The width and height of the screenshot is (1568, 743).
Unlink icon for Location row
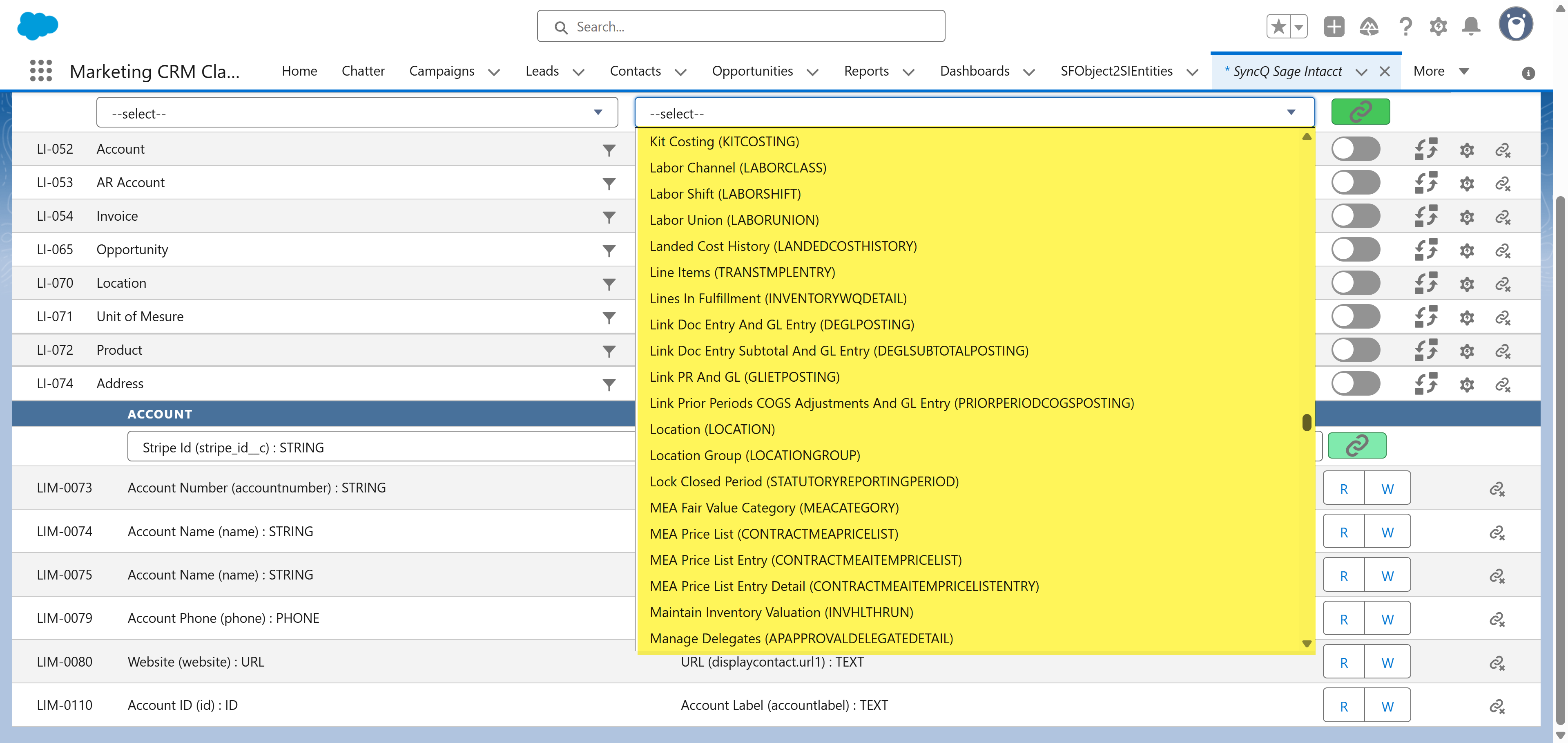pos(1502,284)
